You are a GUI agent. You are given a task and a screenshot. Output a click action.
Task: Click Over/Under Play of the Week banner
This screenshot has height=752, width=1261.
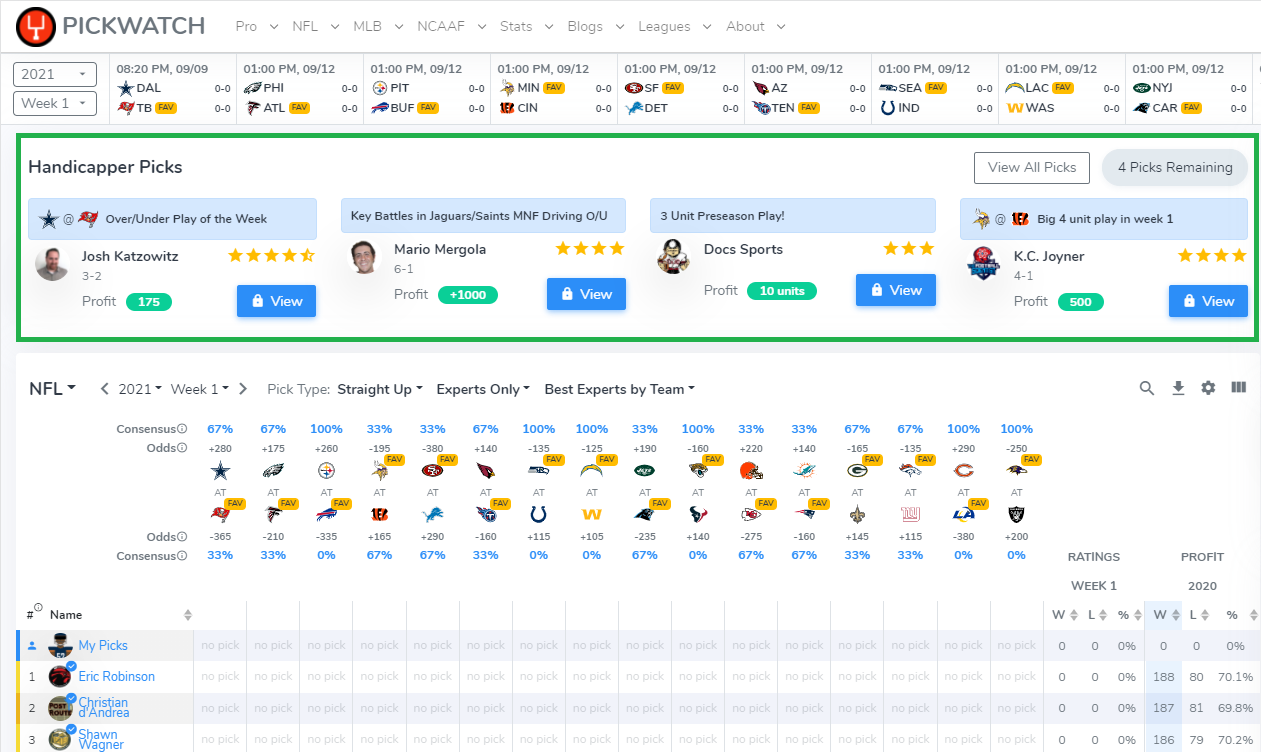pyautogui.click(x=172, y=219)
